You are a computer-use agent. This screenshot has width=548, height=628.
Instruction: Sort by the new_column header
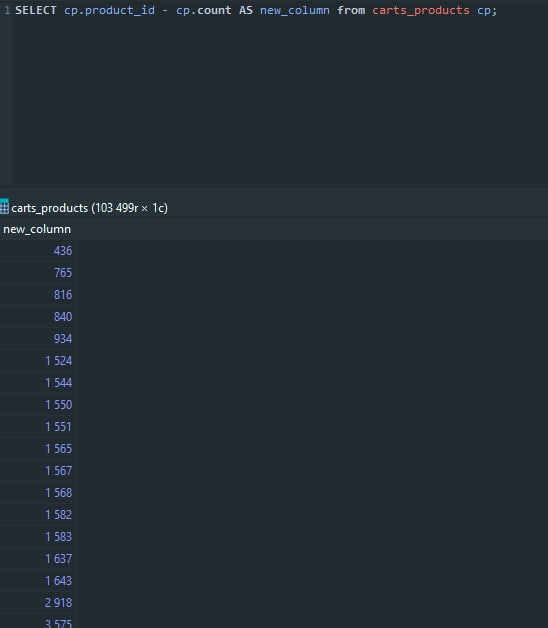pyautogui.click(x=37, y=229)
